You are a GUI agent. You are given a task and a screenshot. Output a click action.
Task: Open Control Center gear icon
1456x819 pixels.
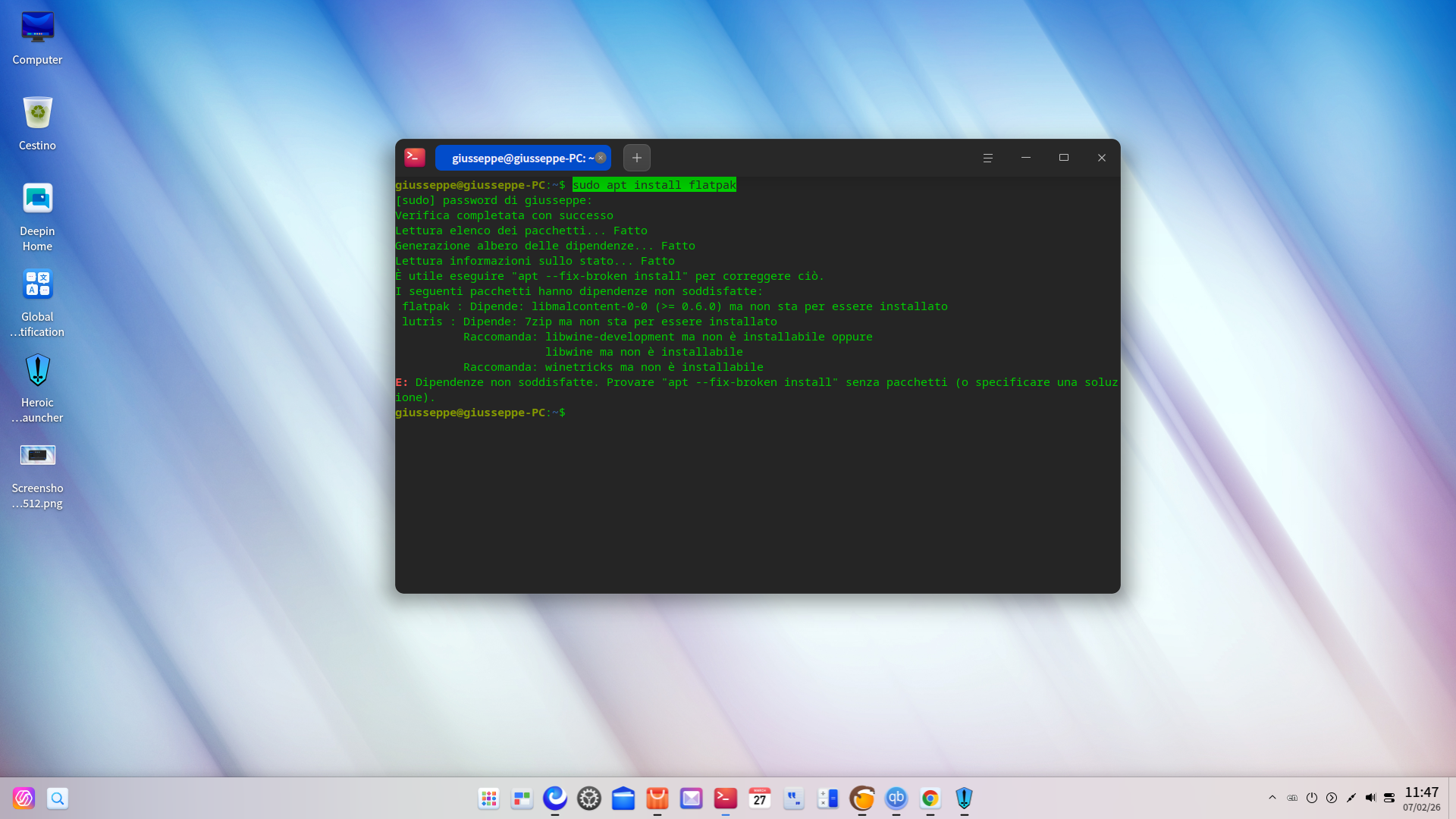click(589, 799)
